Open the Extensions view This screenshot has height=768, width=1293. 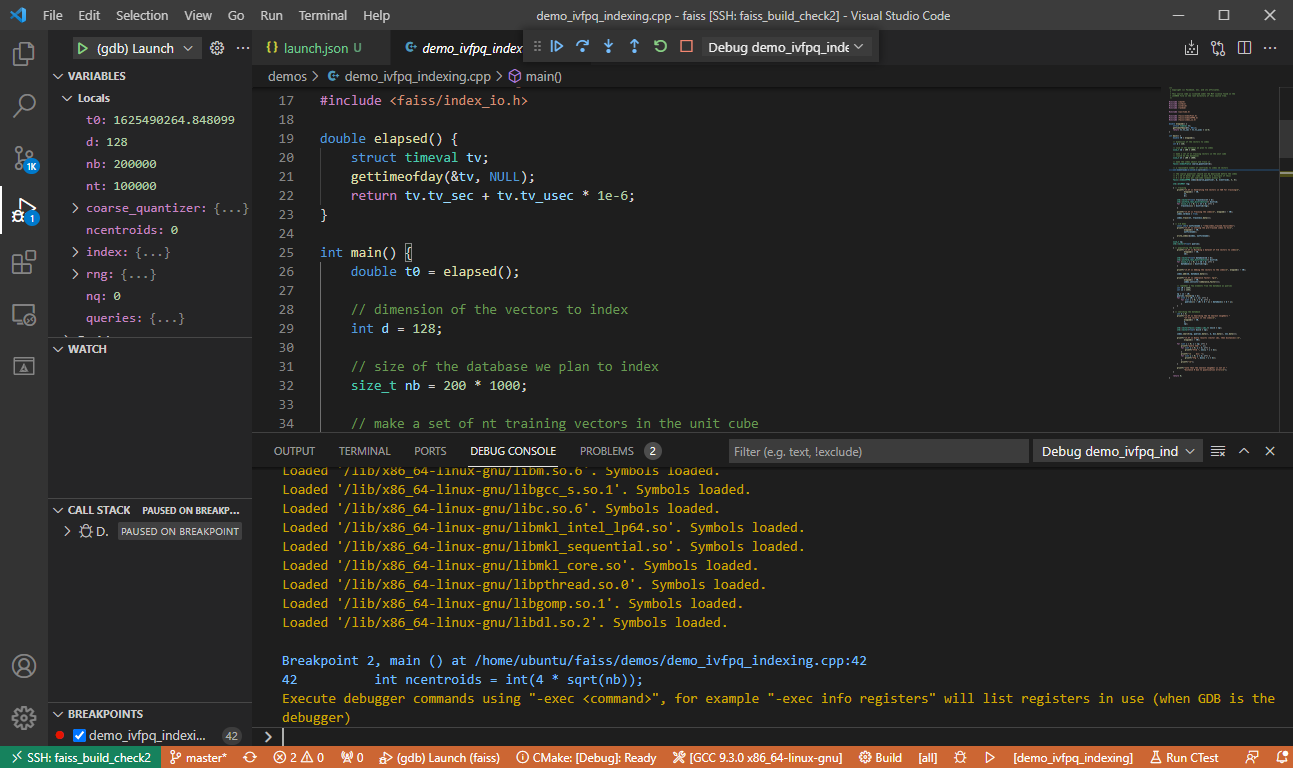(24, 263)
